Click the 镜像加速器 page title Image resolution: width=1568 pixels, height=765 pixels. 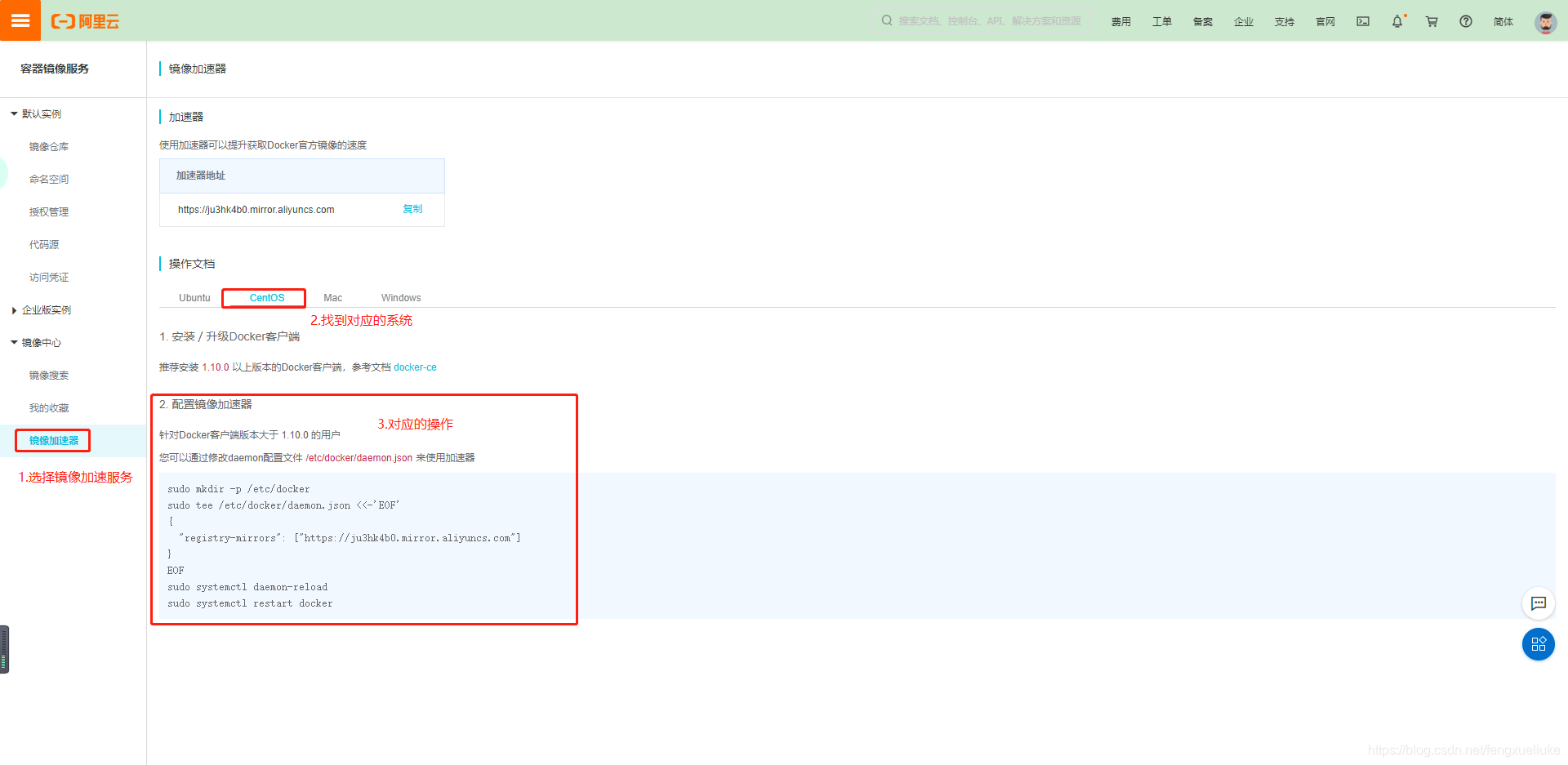point(198,69)
